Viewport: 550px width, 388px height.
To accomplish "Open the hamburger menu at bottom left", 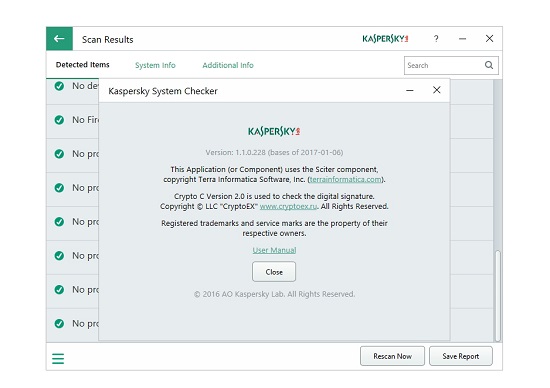I will (58, 359).
